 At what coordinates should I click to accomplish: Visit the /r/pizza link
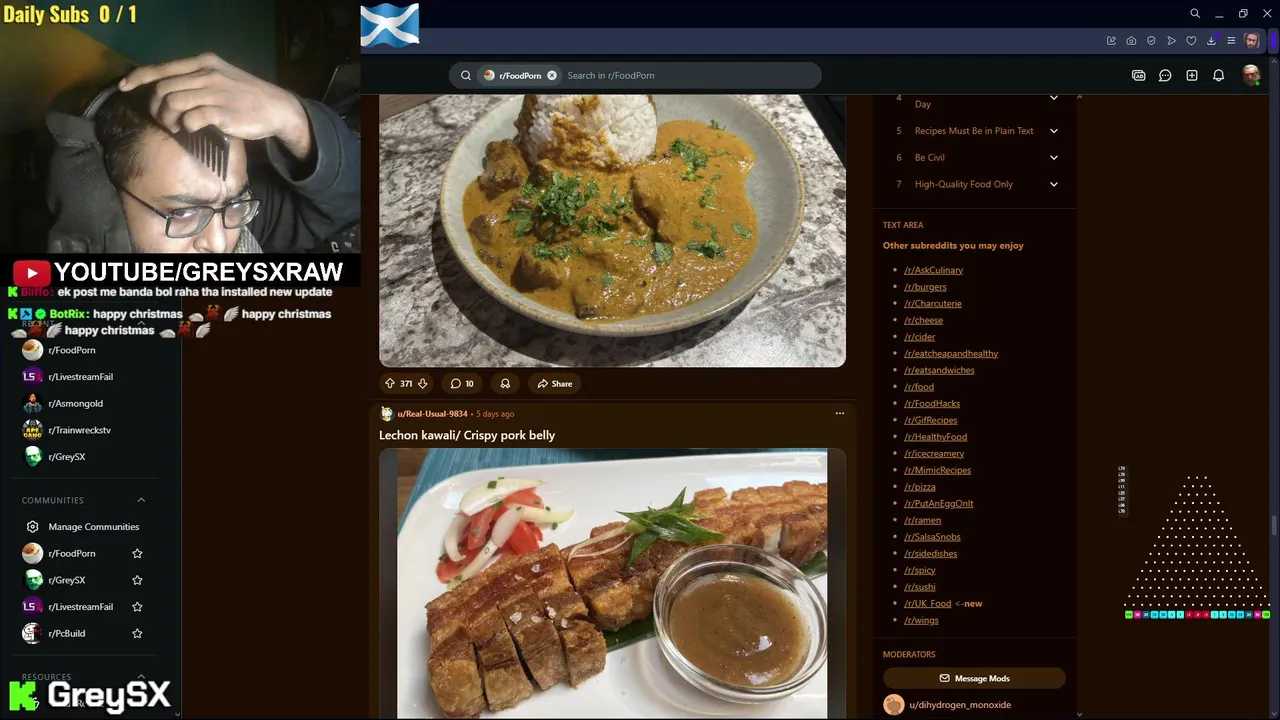[920, 487]
